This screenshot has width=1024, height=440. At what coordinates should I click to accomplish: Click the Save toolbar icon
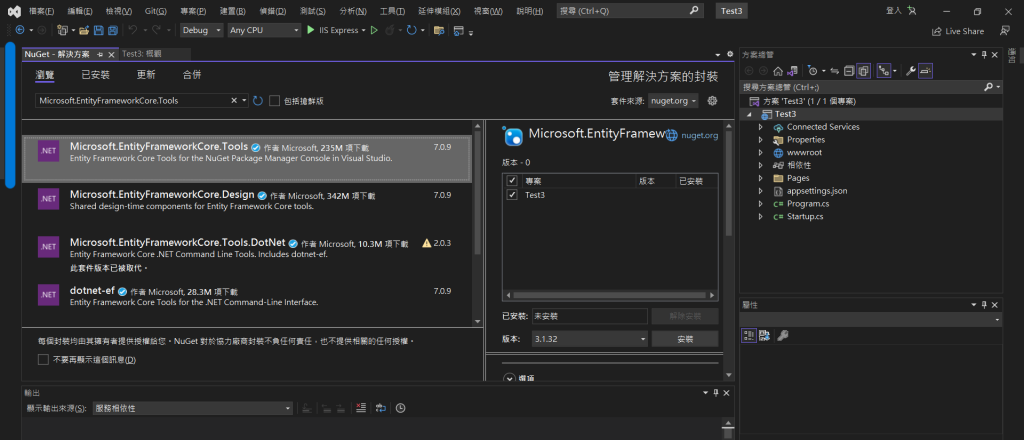[x=99, y=30]
